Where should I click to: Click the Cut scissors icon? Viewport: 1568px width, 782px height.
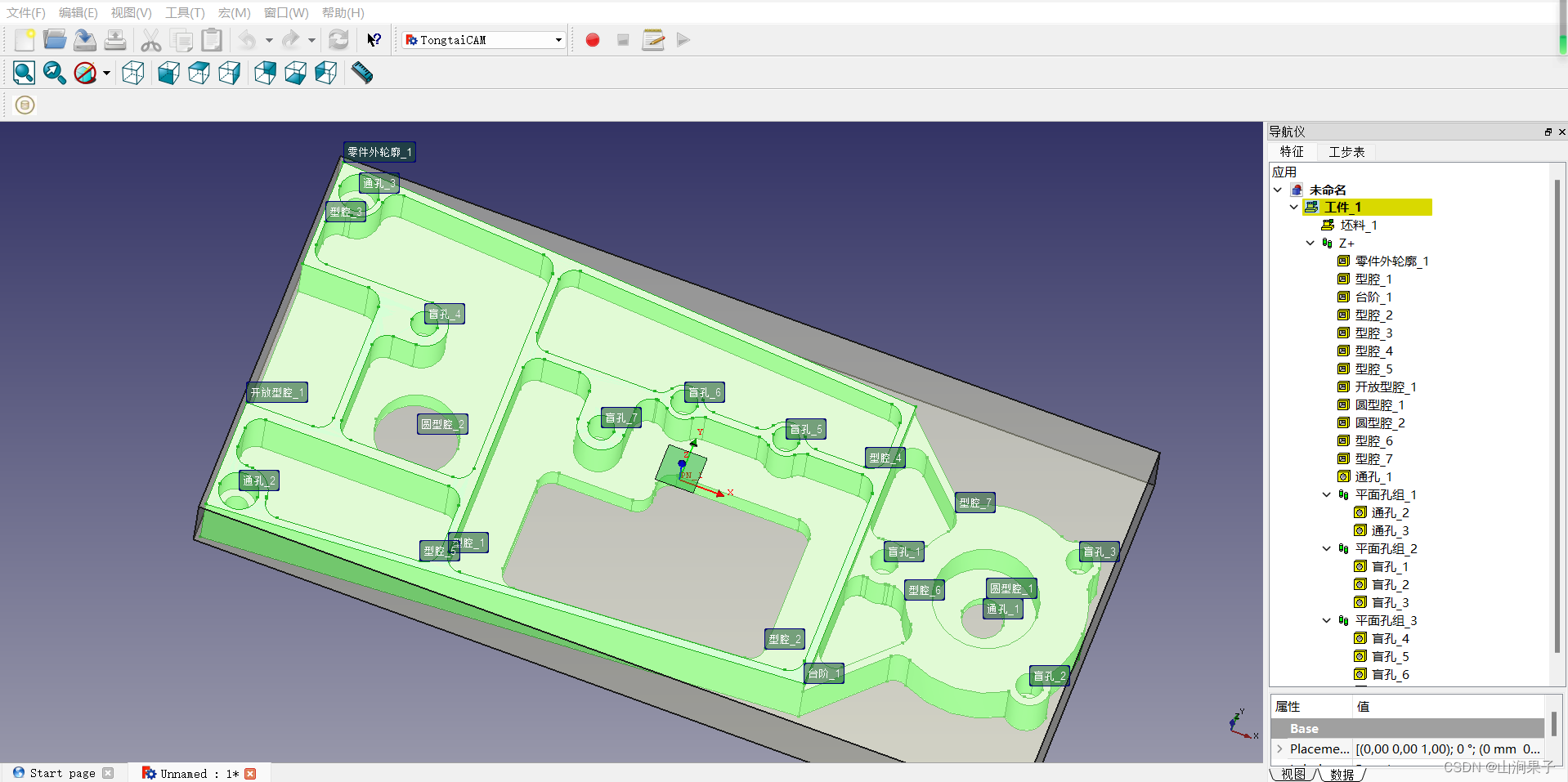point(151,40)
